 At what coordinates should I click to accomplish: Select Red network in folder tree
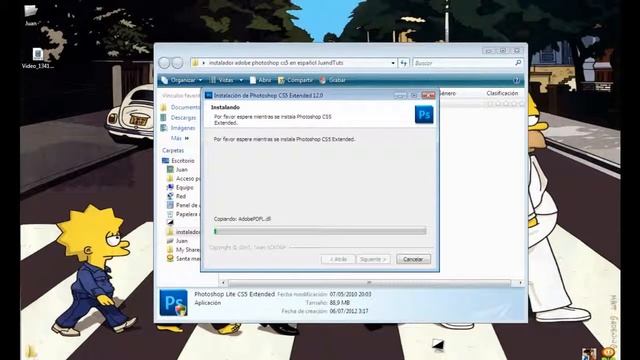click(x=181, y=196)
